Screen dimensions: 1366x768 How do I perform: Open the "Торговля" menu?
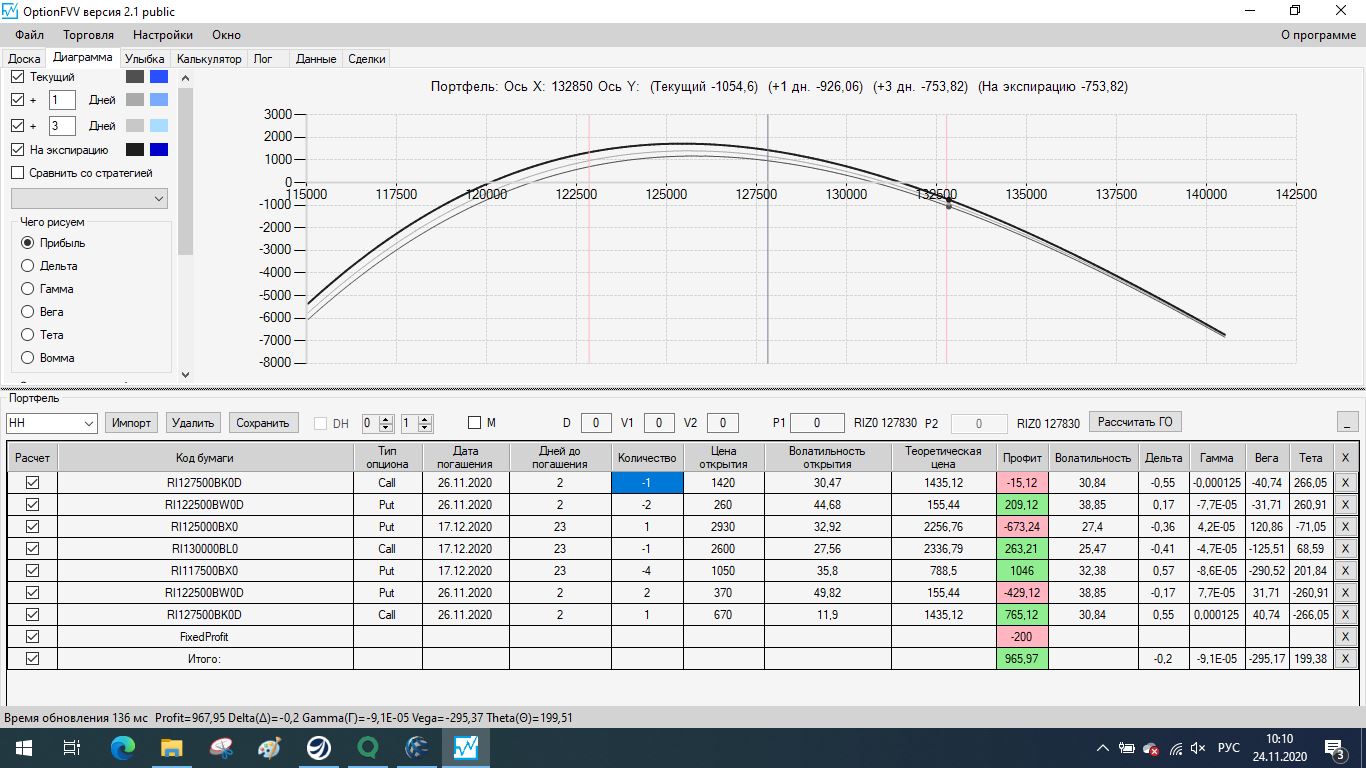(x=88, y=35)
